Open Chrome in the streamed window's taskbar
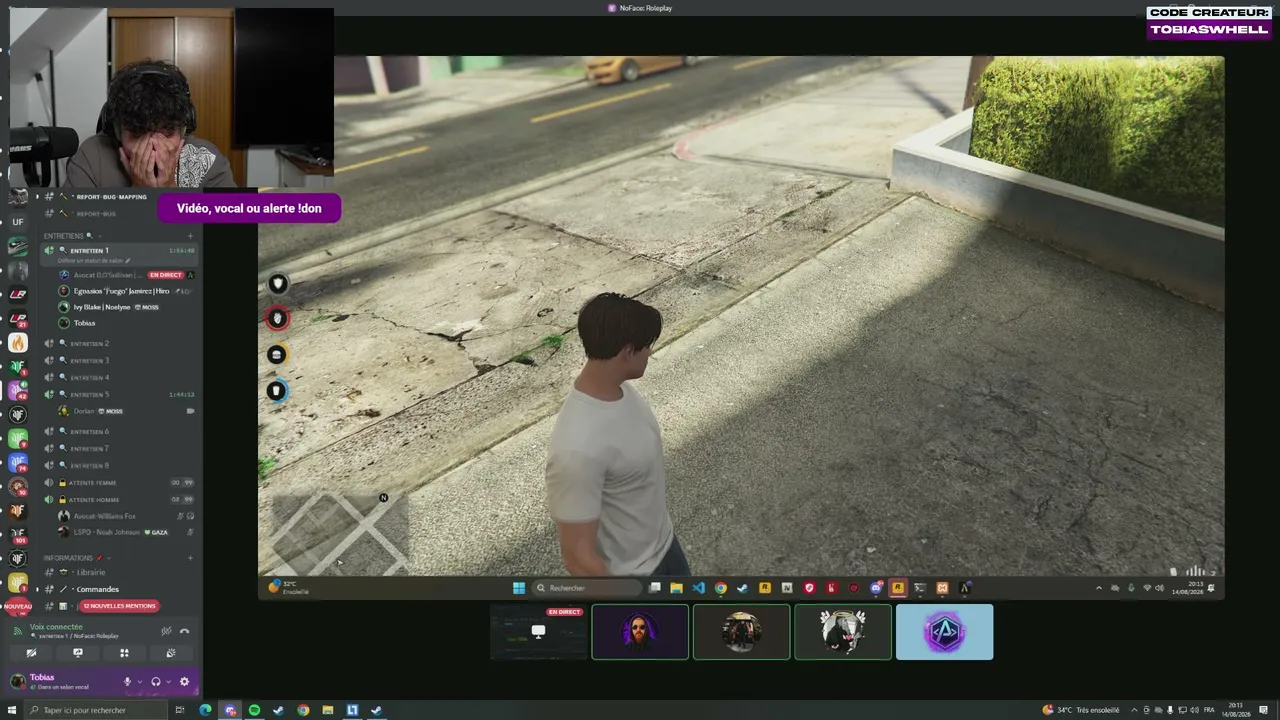1280x720 pixels. tap(720, 588)
